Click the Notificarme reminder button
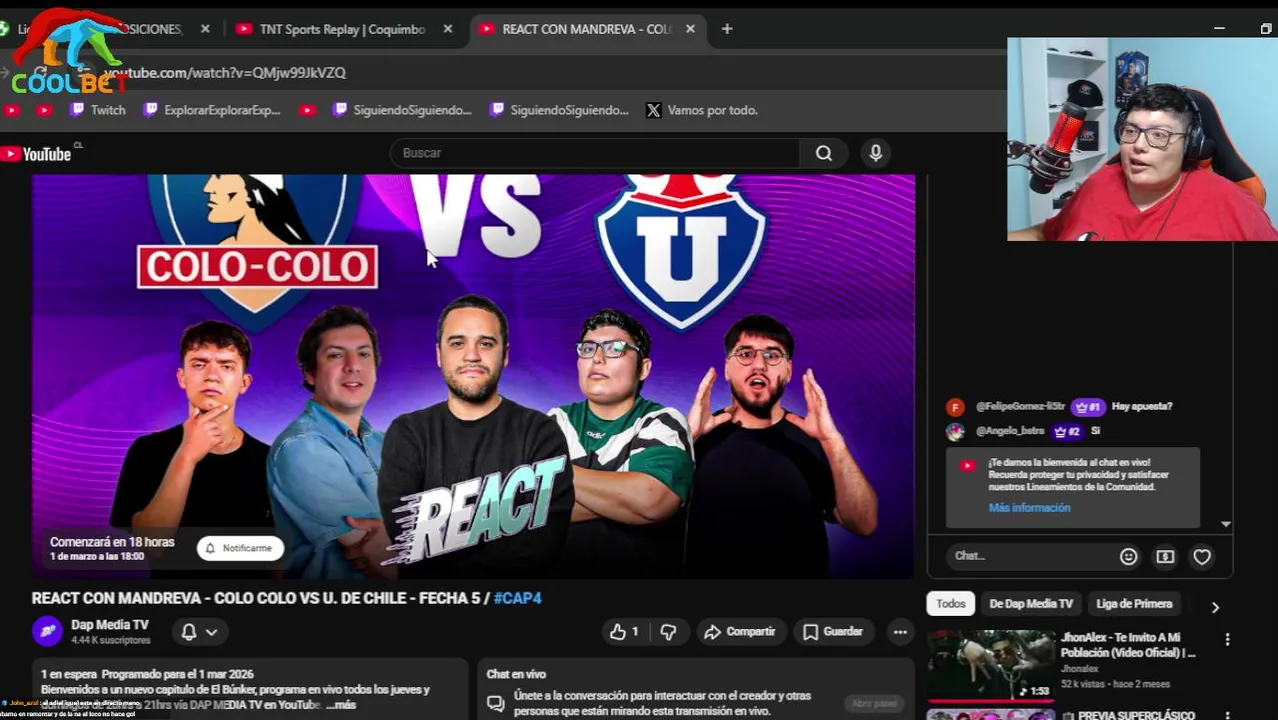The width and height of the screenshot is (1278, 720). tap(240, 548)
